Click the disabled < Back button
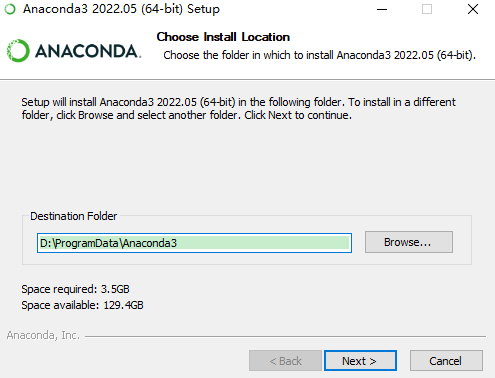This screenshot has width=495, height=378. click(285, 361)
